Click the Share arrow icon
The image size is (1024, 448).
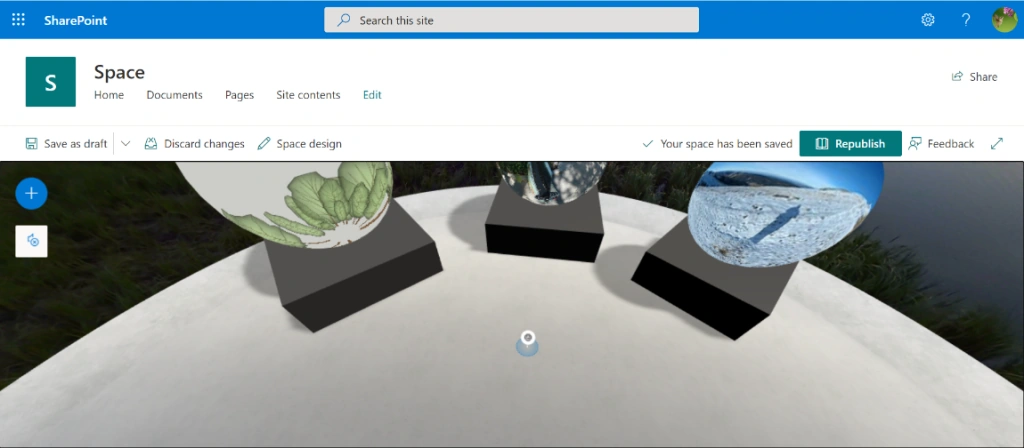pyautogui.click(x=957, y=76)
